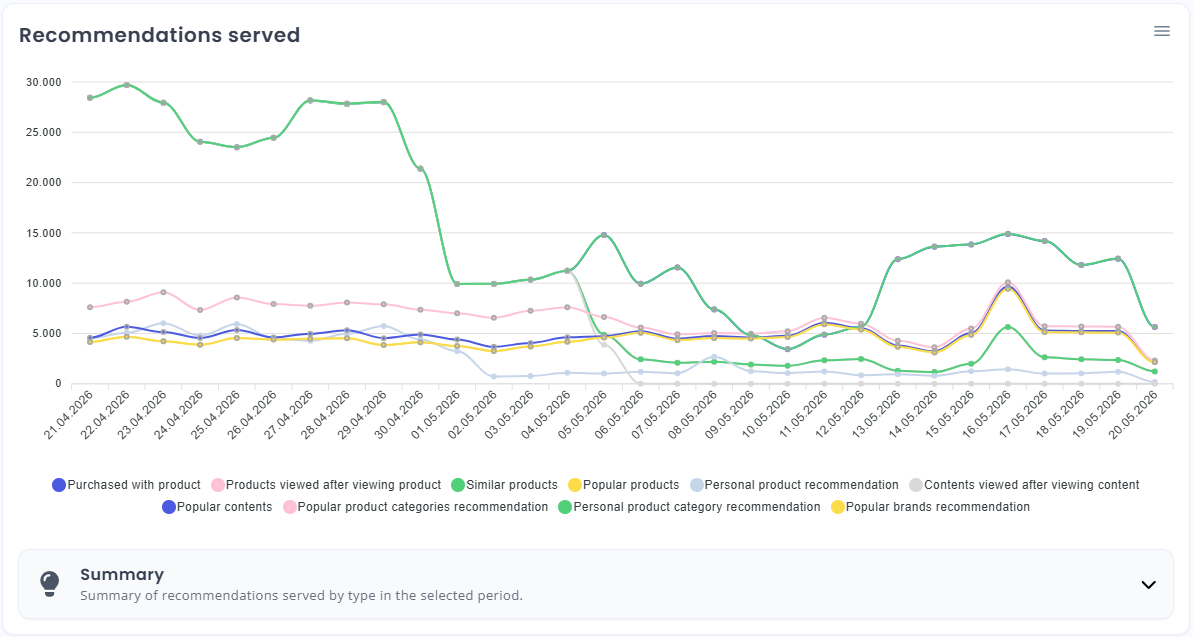
Task: Toggle Personal product recommendation legend series
Action: 794,485
